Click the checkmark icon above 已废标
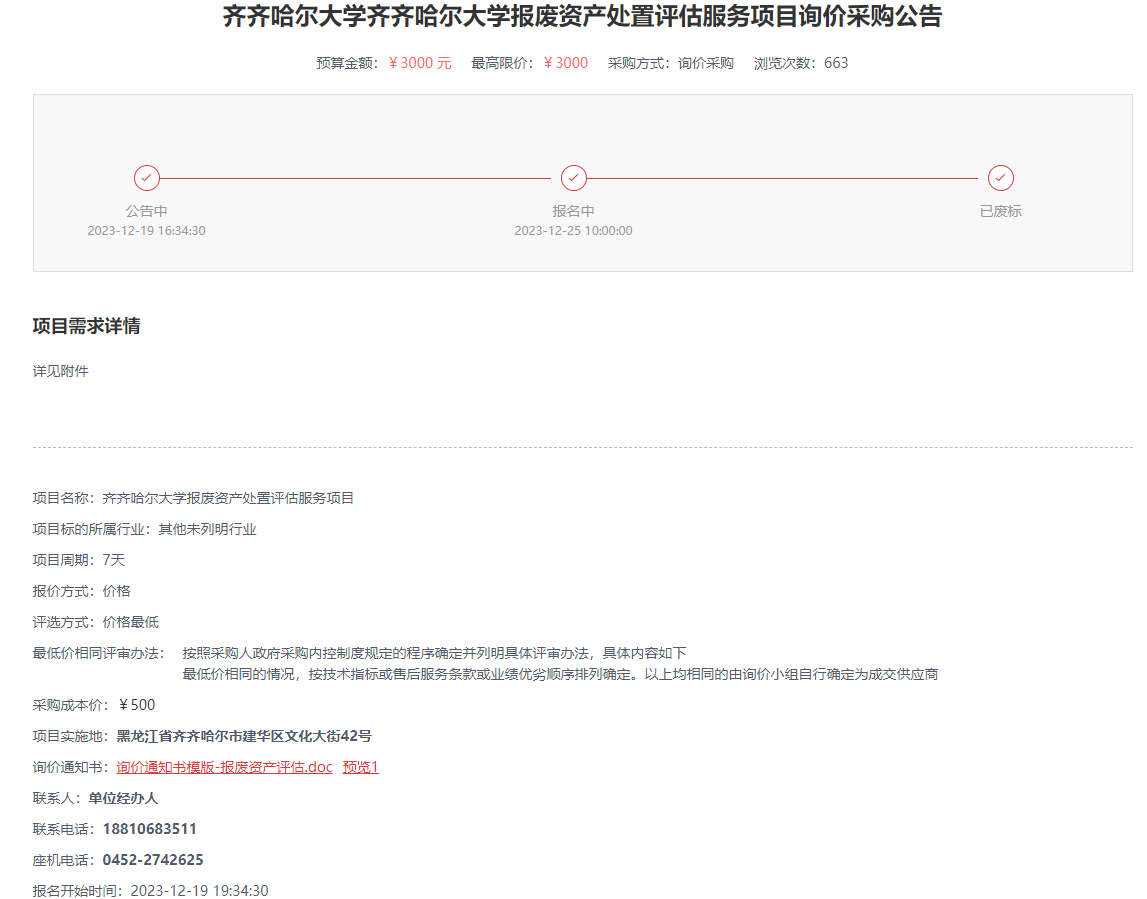The image size is (1147, 899). (1001, 178)
